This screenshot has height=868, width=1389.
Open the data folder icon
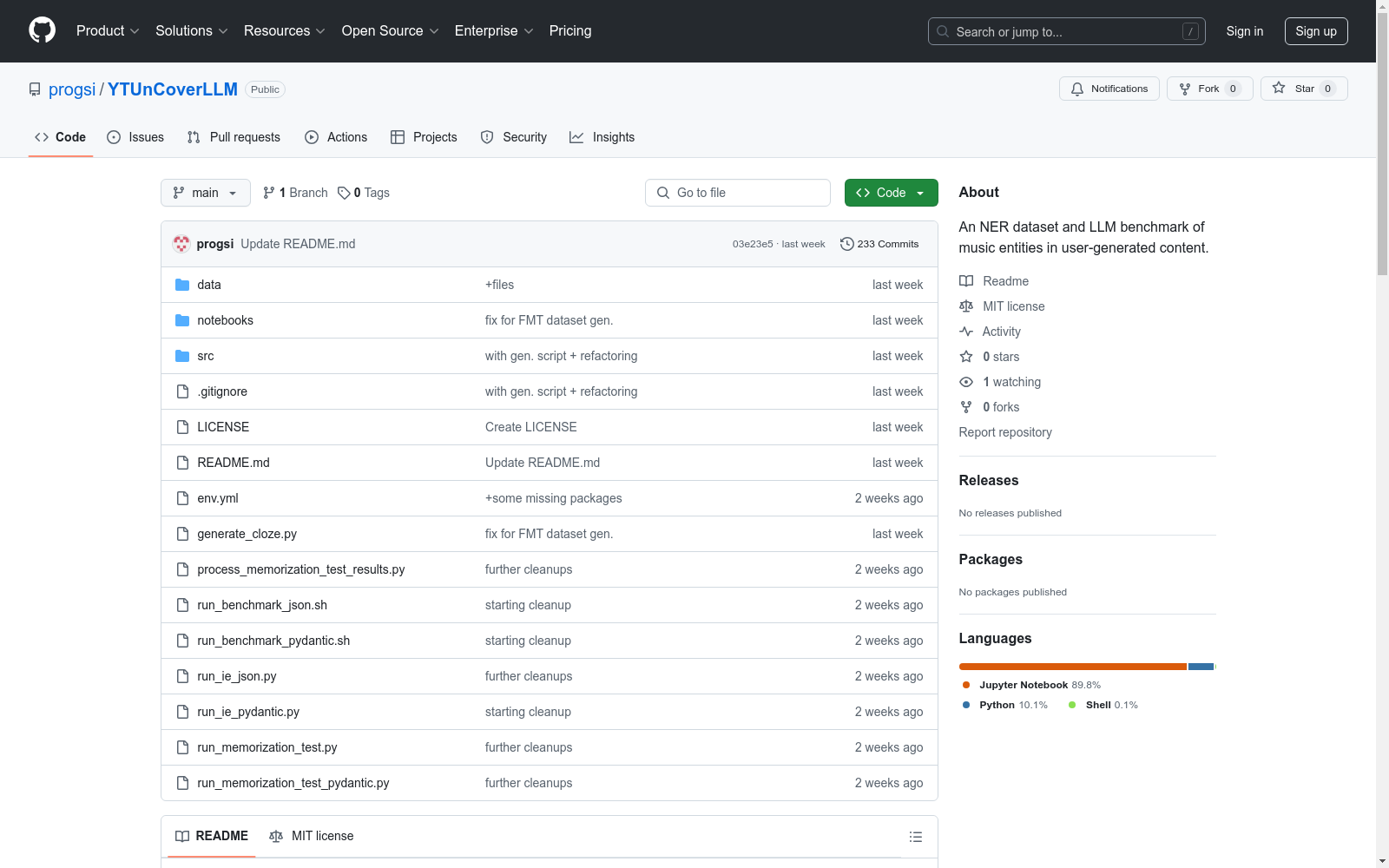coord(182,285)
